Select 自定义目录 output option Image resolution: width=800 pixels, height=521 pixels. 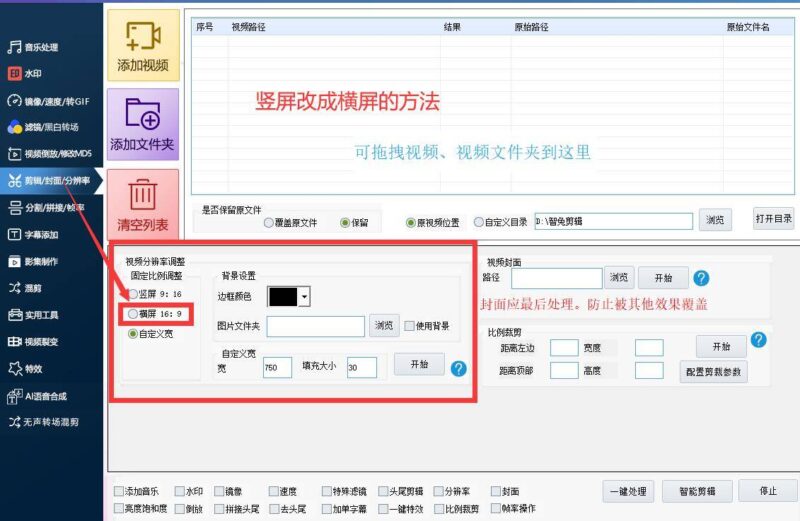click(500, 222)
